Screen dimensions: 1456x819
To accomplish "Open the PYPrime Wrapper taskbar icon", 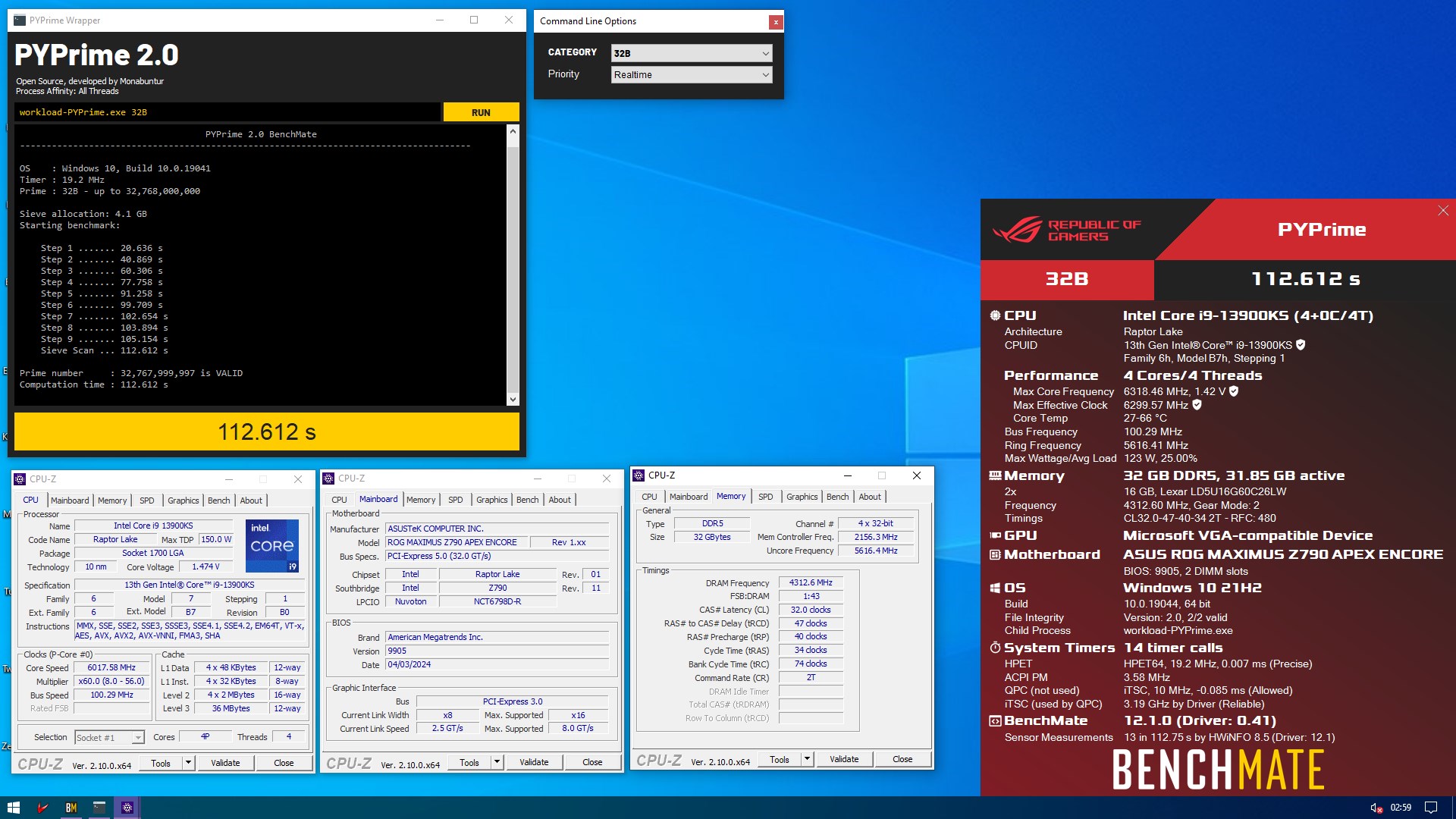I will point(99,808).
